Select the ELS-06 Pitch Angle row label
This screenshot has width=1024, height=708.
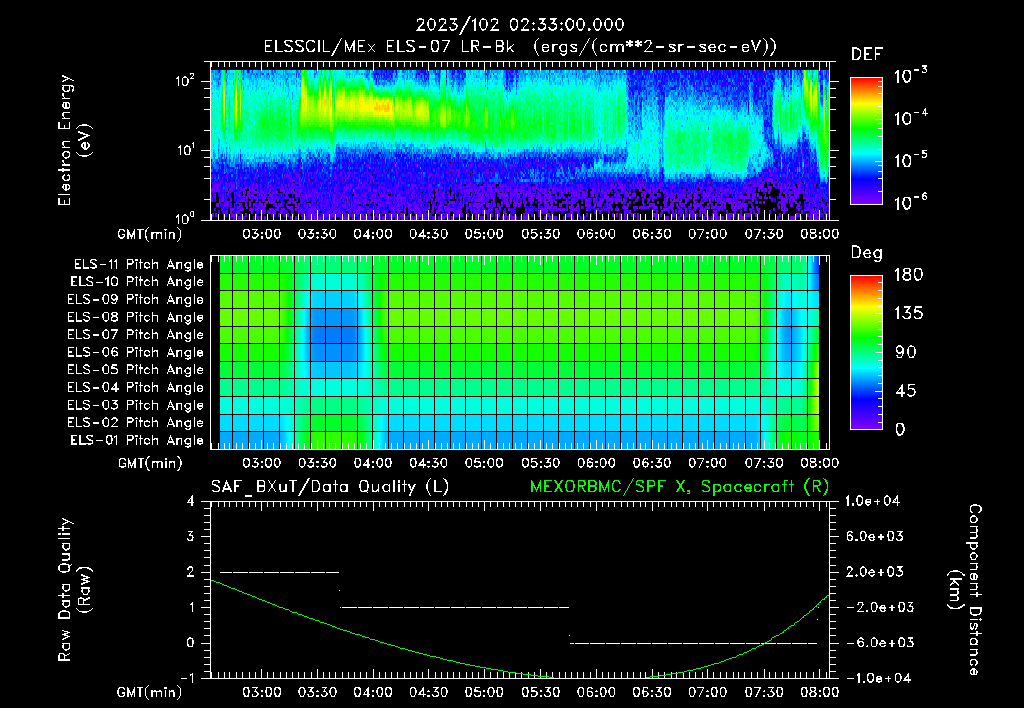pyautogui.click(x=136, y=352)
